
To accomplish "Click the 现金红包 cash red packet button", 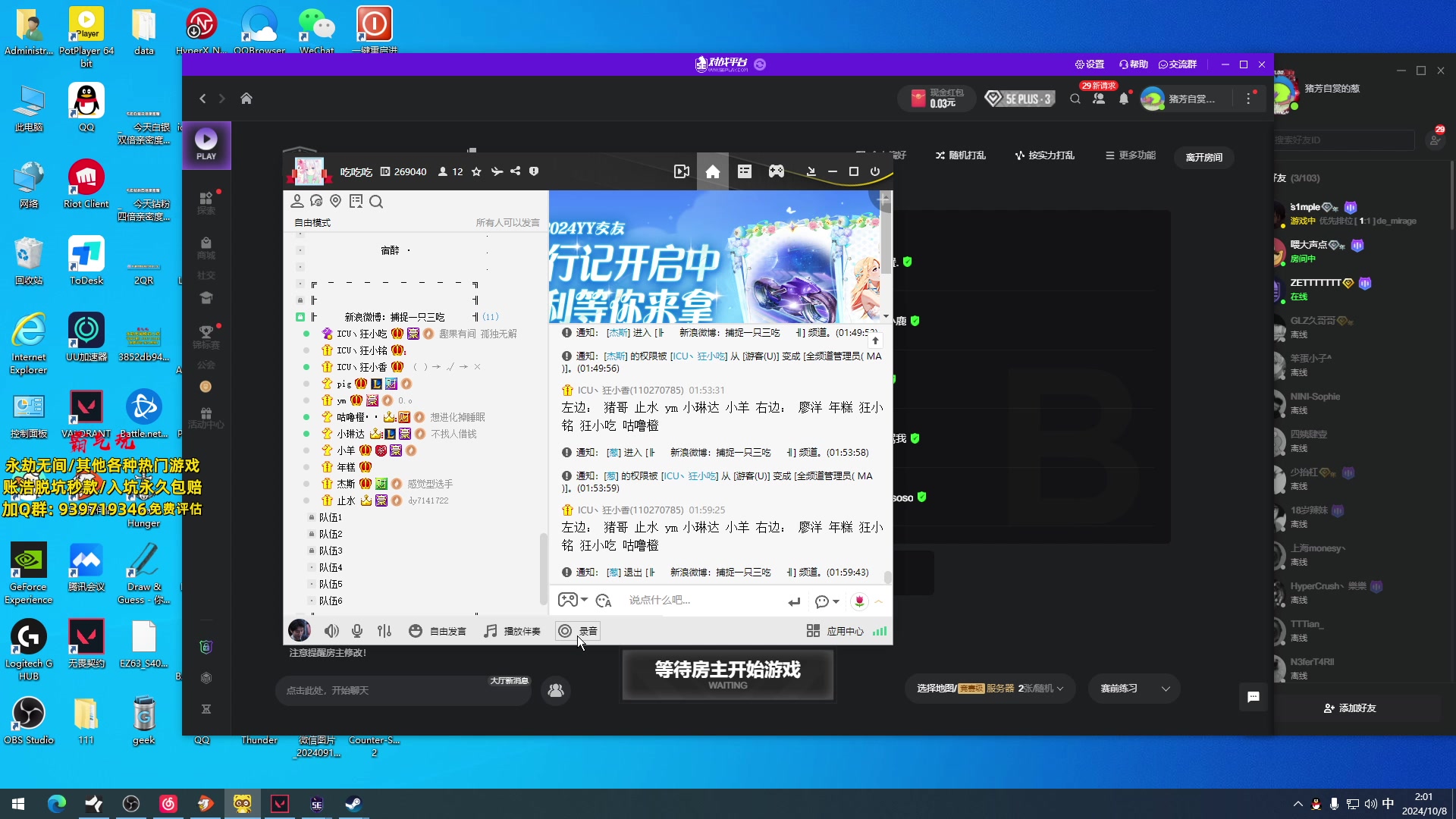I will (x=937, y=99).
